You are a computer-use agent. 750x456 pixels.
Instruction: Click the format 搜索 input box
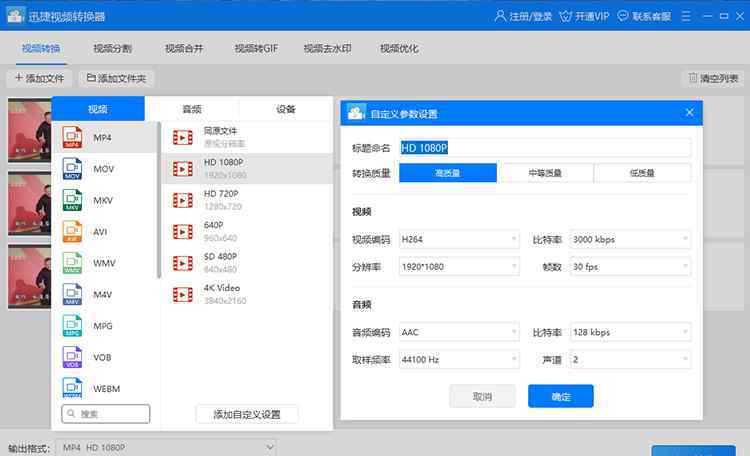(x=106, y=413)
